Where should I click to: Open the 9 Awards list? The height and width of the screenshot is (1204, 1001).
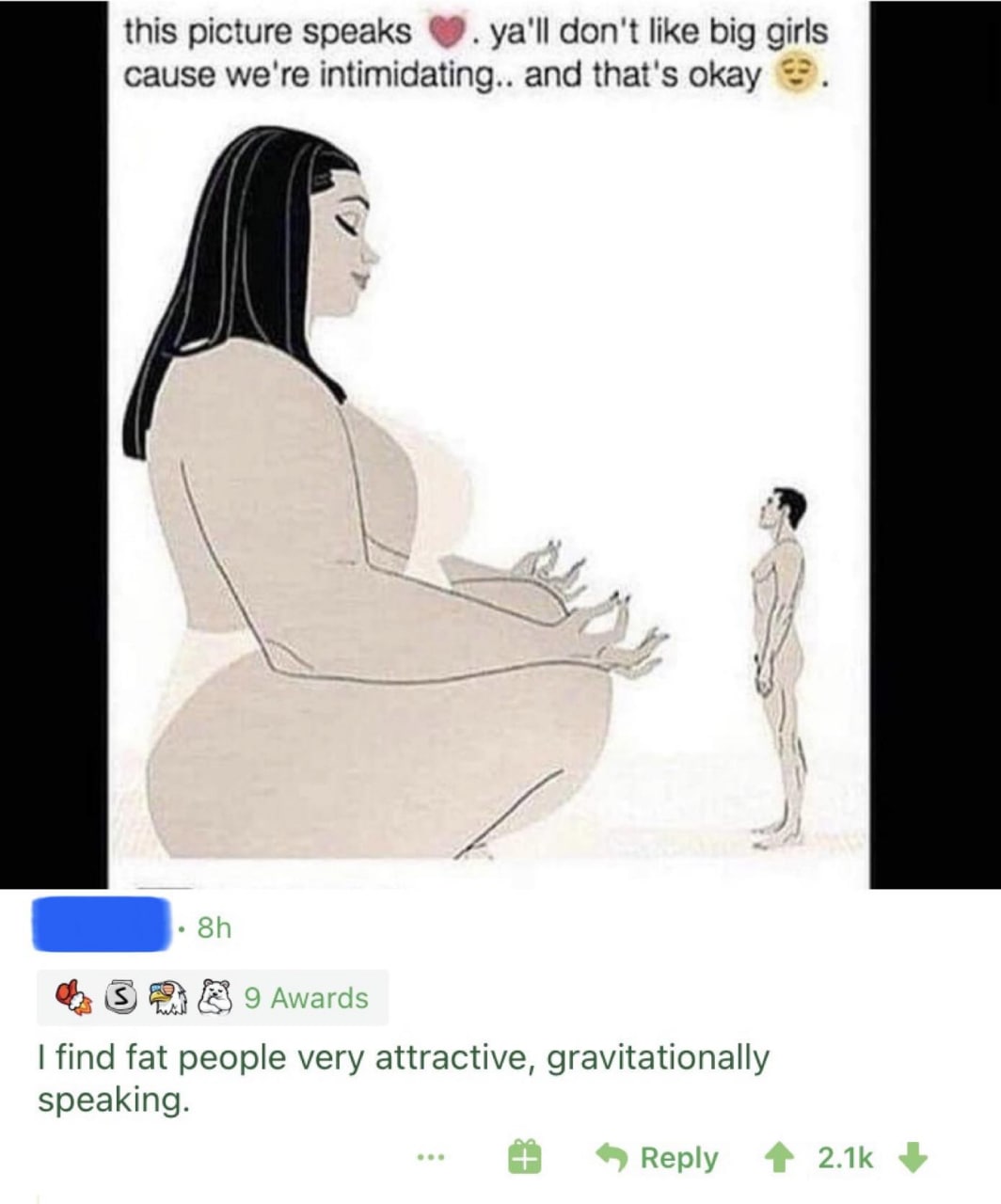[x=306, y=997]
